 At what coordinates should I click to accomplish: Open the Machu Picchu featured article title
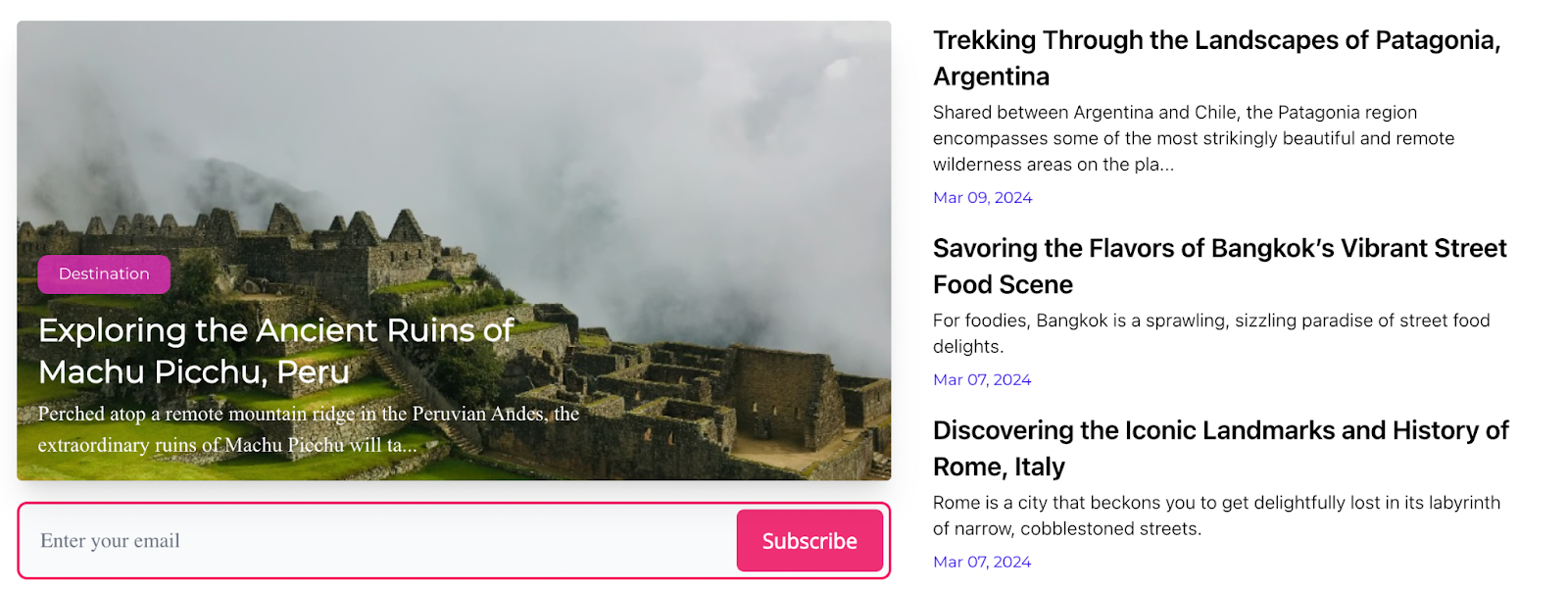pyautogui.click(x=275, y=351)
